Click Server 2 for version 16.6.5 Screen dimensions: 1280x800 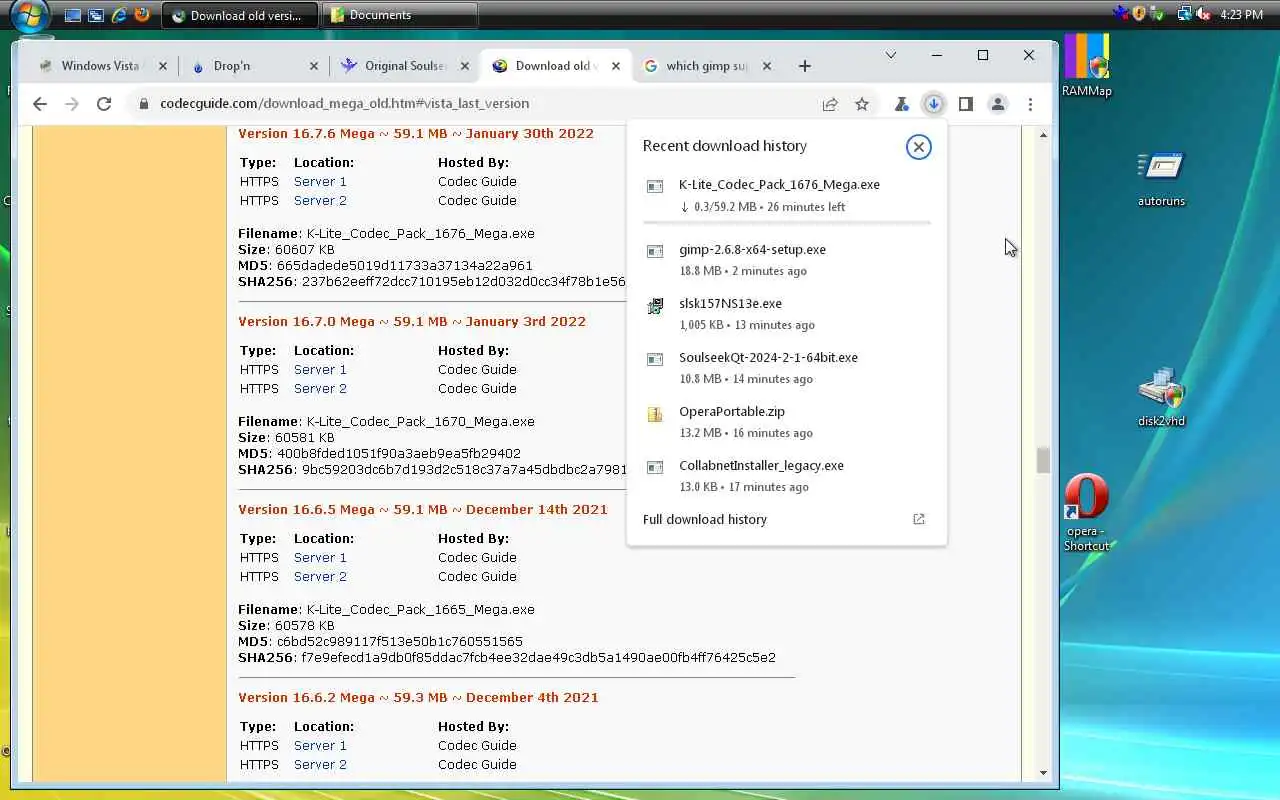point(320,577)
